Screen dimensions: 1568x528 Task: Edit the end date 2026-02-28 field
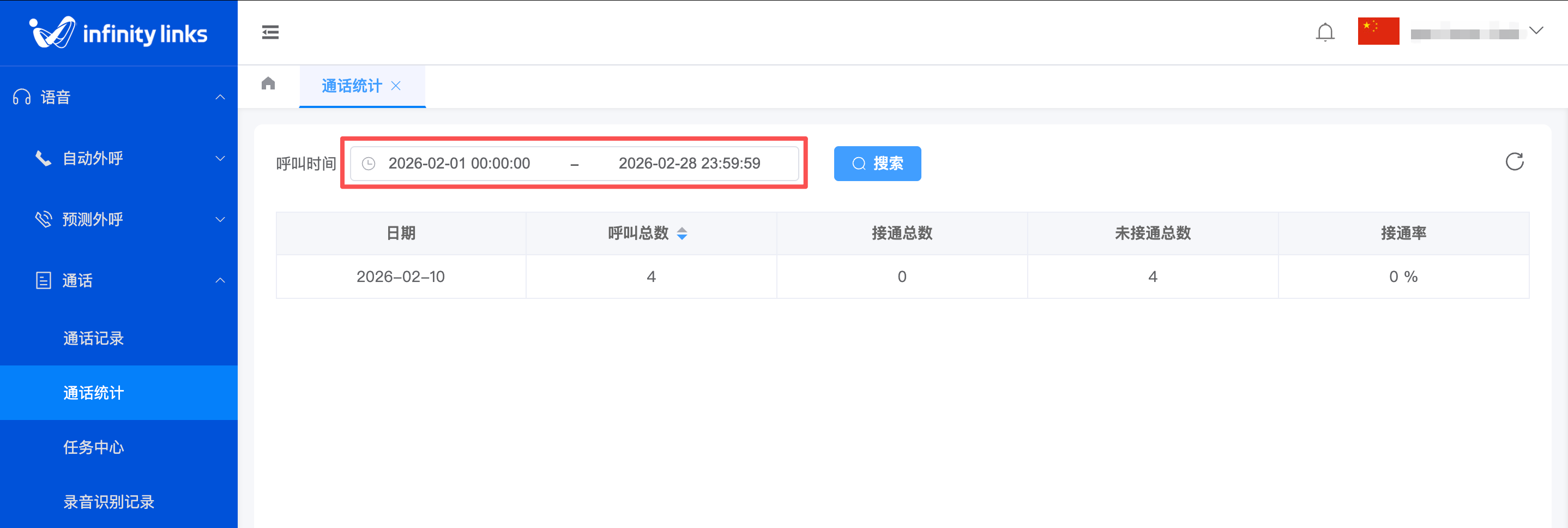point(689,164)
